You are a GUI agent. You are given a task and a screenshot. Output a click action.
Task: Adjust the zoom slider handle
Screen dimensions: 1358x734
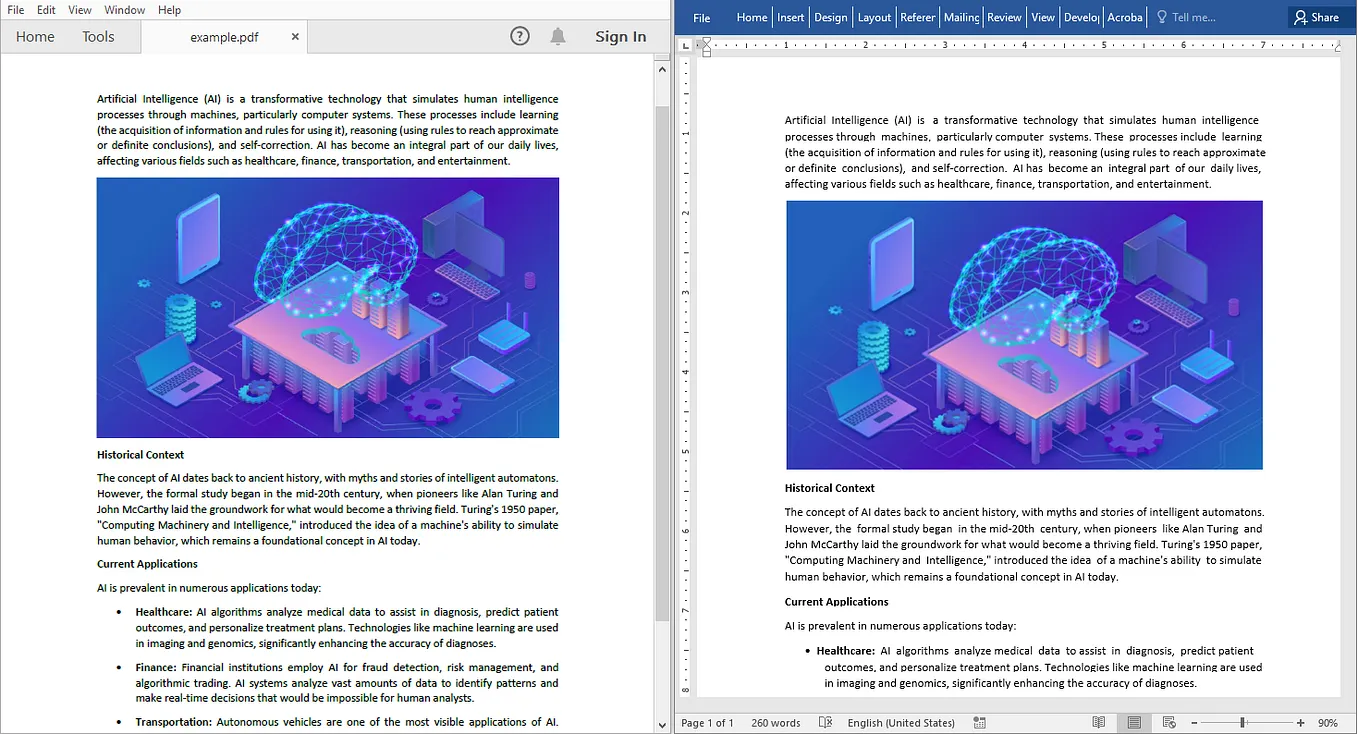[1244, 722]
